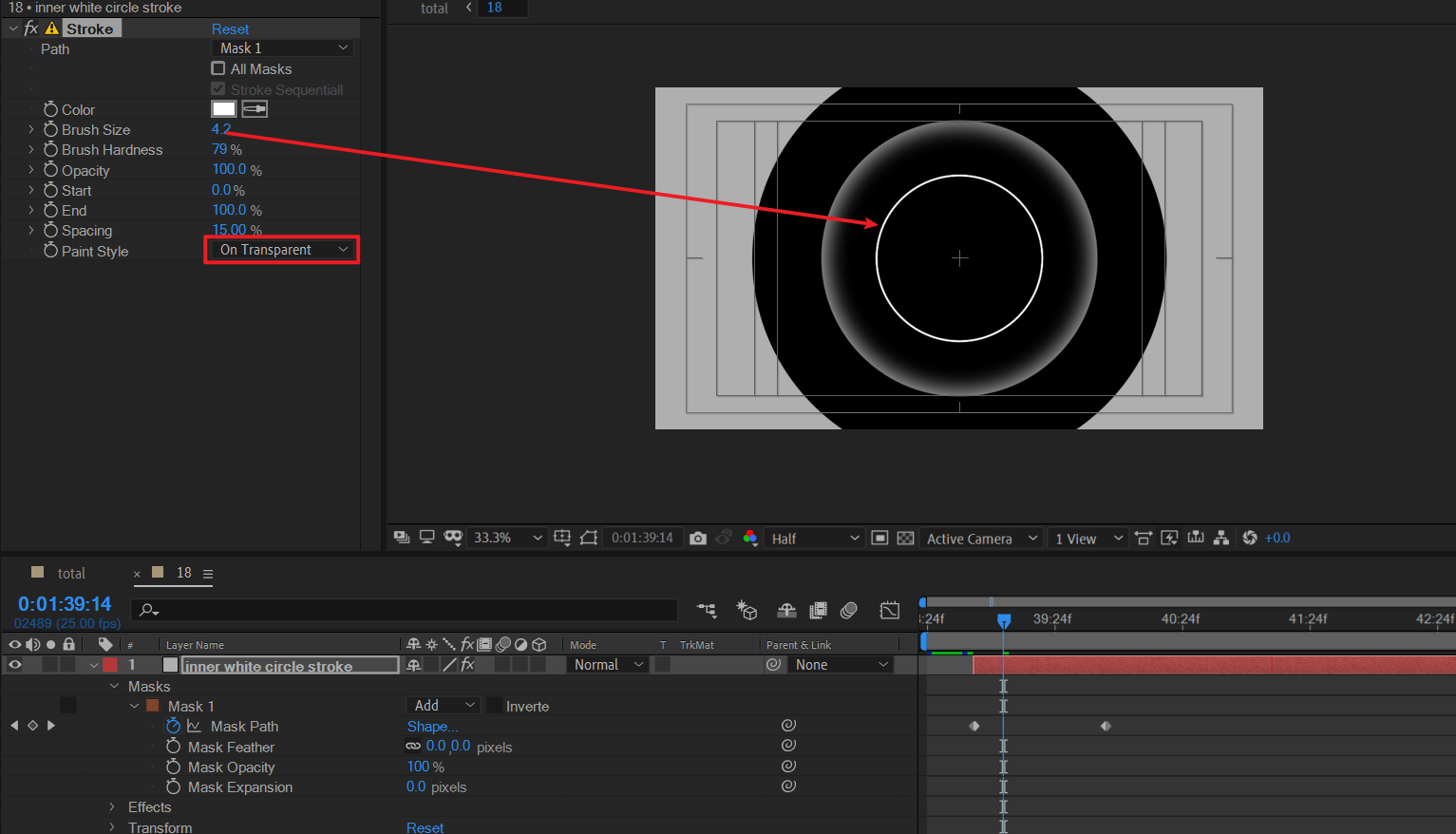Open the Active Camera dropdown
This screenshot has width=1456, height=834.
pyautogui.click(x=982, y=539)
